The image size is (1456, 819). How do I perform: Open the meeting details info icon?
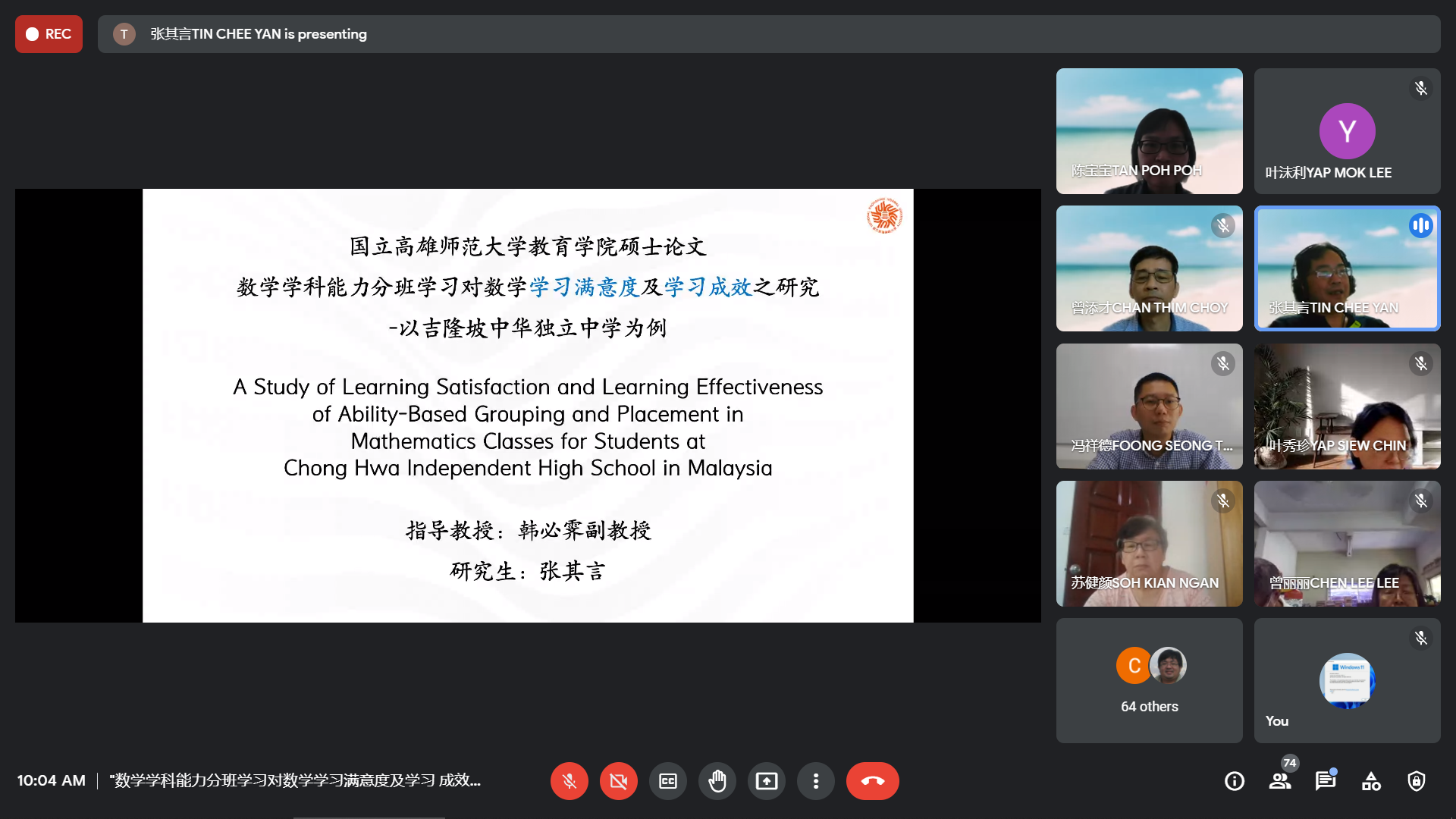(1234, 781)
